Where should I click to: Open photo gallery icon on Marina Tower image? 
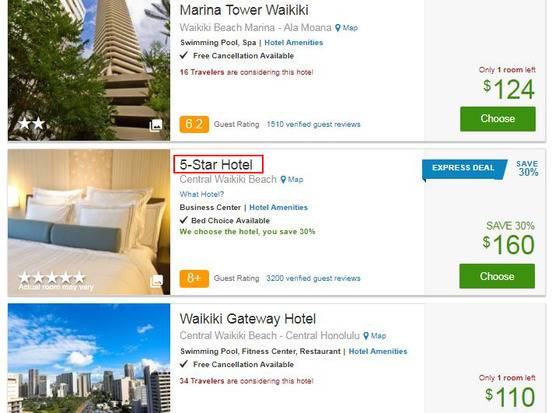pyautogui.click(x=156, y=125)
